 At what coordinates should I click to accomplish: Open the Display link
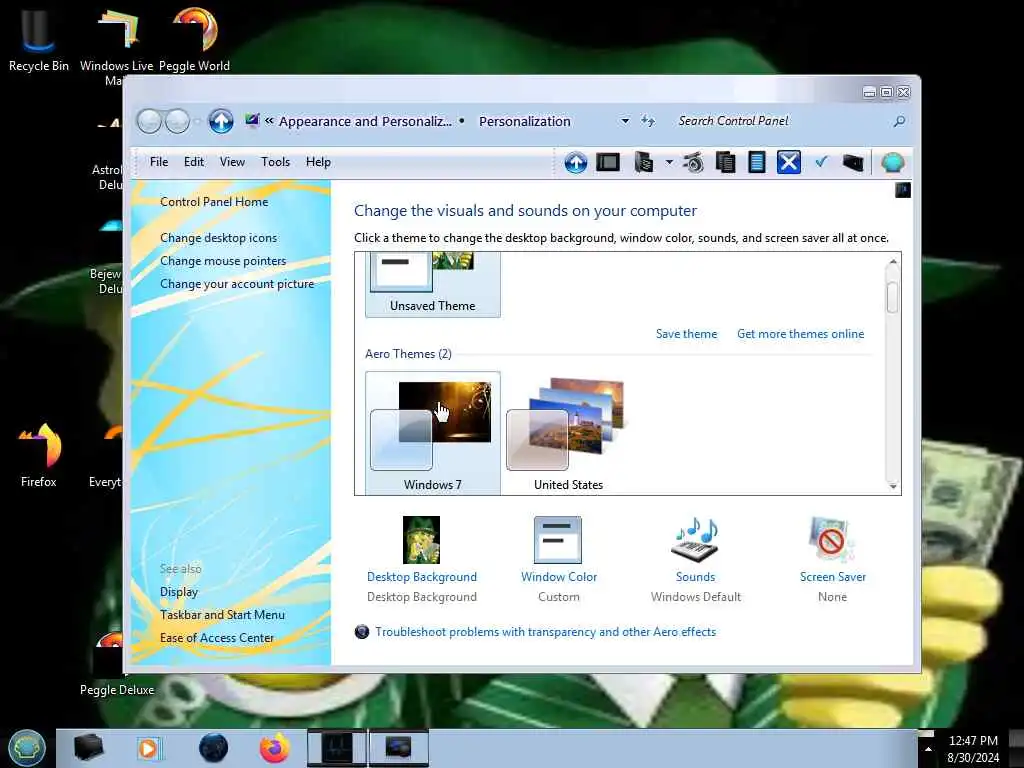(179, 592)
